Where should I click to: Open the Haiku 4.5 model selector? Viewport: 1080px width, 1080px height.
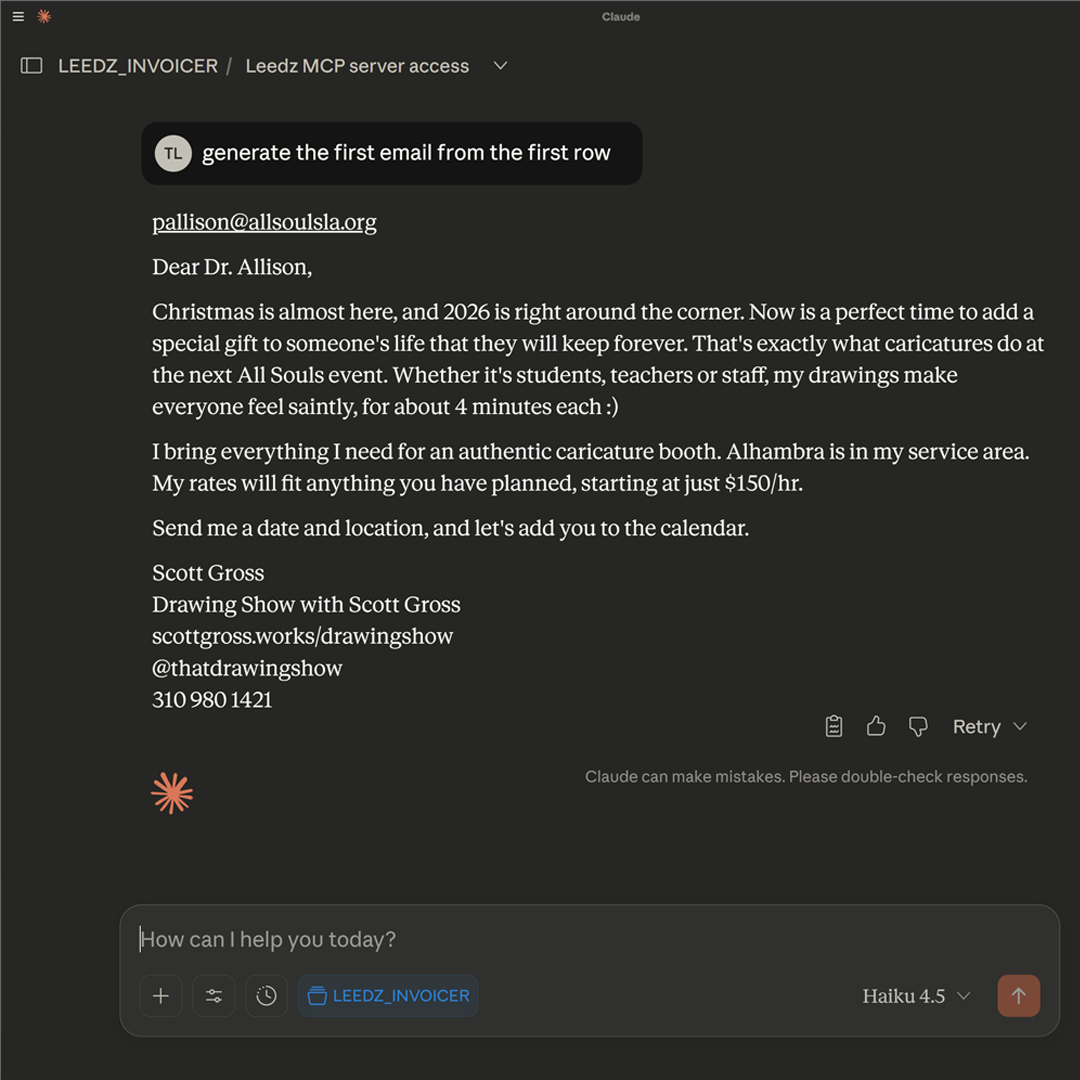(x=916, y=996)
